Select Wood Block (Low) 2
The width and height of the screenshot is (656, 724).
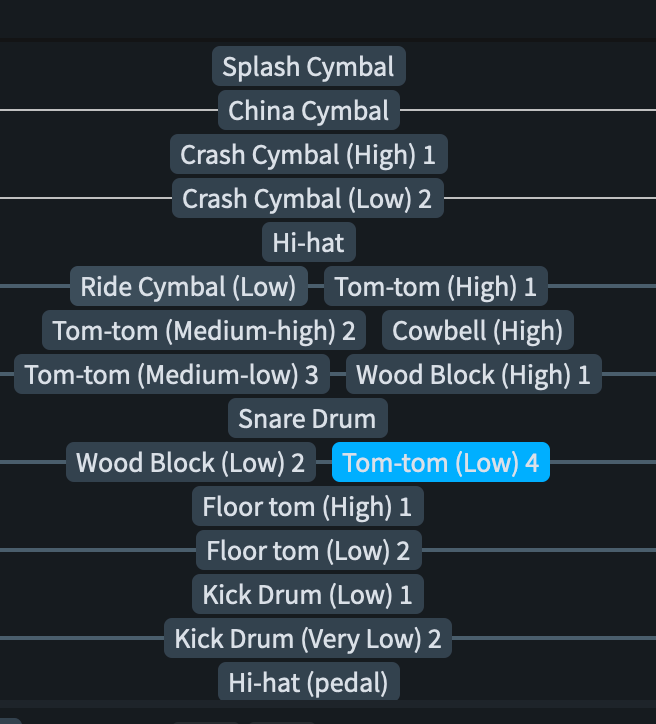tap(190, 463)
